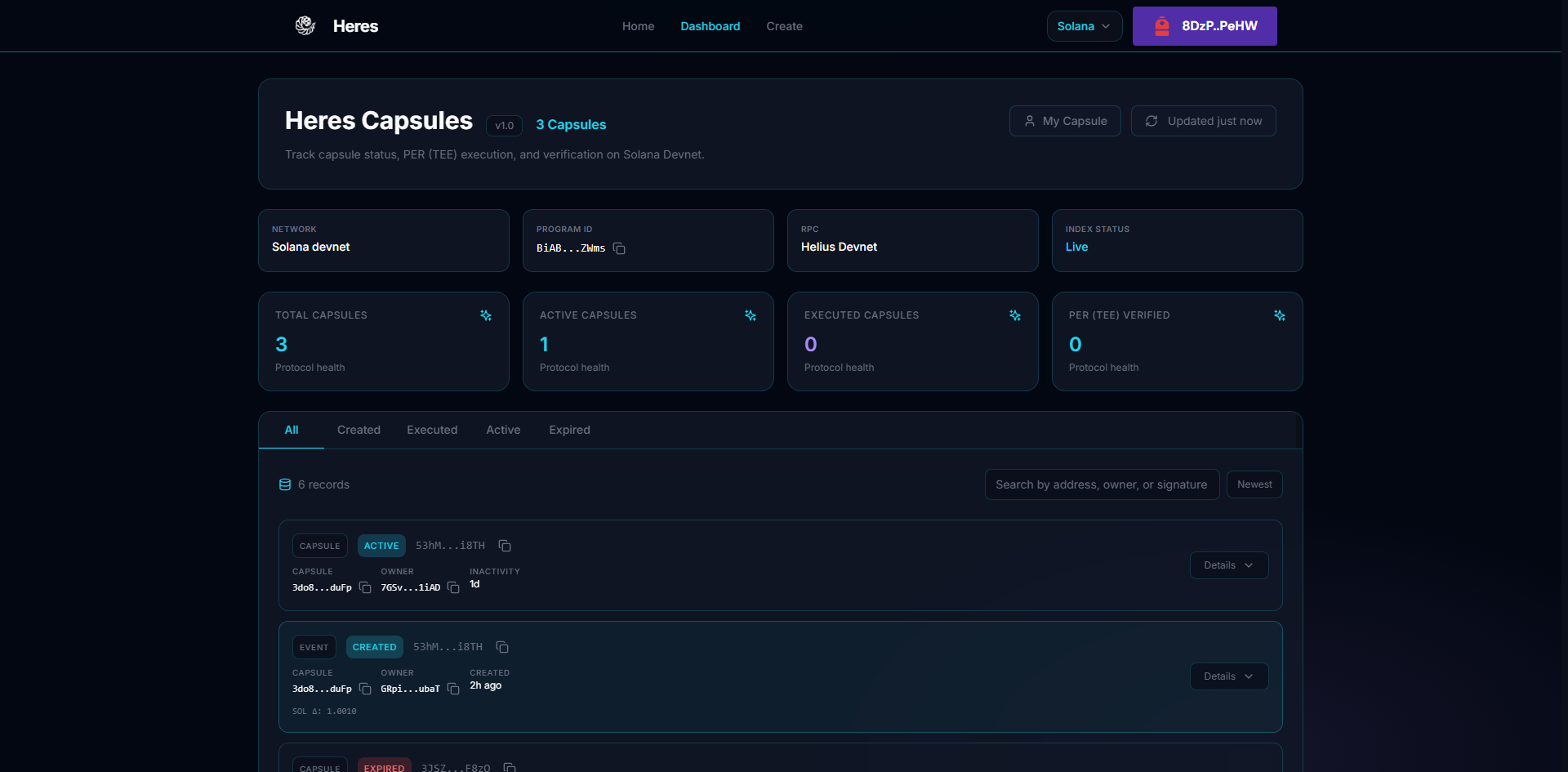Click sparkle icon on Active Capsules card
The height and width of the screenshot is (772, 1568).
tap(751, 315)
